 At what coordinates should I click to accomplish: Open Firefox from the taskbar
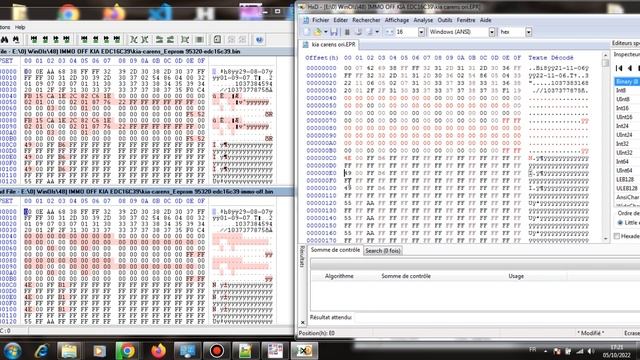coord(158,351)
